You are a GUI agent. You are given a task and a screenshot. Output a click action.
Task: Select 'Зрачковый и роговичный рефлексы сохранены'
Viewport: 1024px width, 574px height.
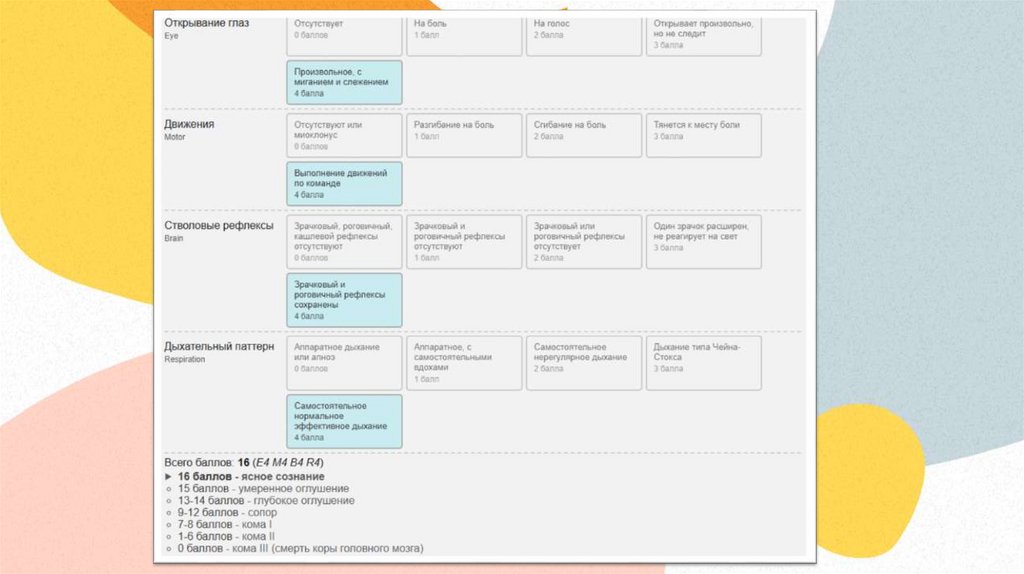(x=344, y=300)
